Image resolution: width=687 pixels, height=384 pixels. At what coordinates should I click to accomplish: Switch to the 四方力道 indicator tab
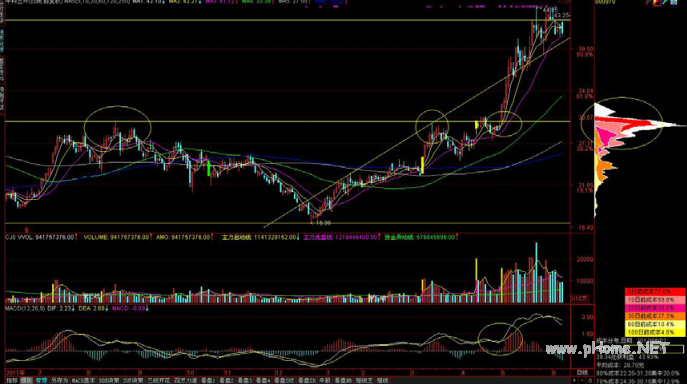(186, 380)
